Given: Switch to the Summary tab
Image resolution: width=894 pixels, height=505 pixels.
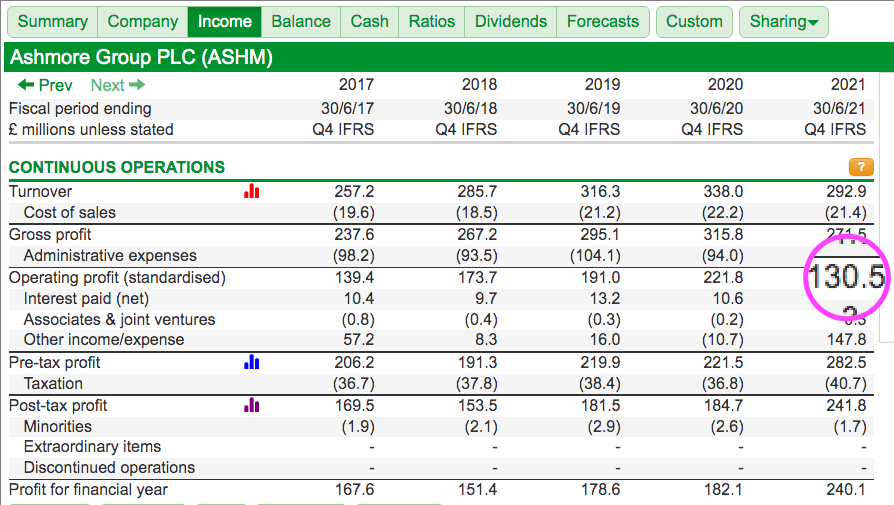Looking at the screenshot, I should pyautogui.click(x=52, y=22).
